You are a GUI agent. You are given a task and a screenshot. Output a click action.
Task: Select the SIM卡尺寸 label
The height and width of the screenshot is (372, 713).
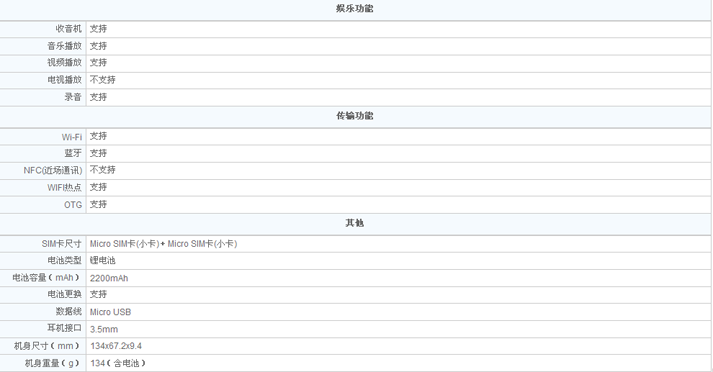(x=62, y=244)
